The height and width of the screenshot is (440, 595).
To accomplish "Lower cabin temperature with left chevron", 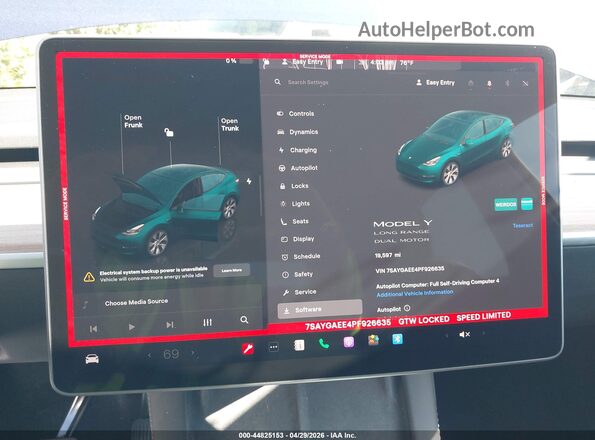I will [x=149, y=355].
